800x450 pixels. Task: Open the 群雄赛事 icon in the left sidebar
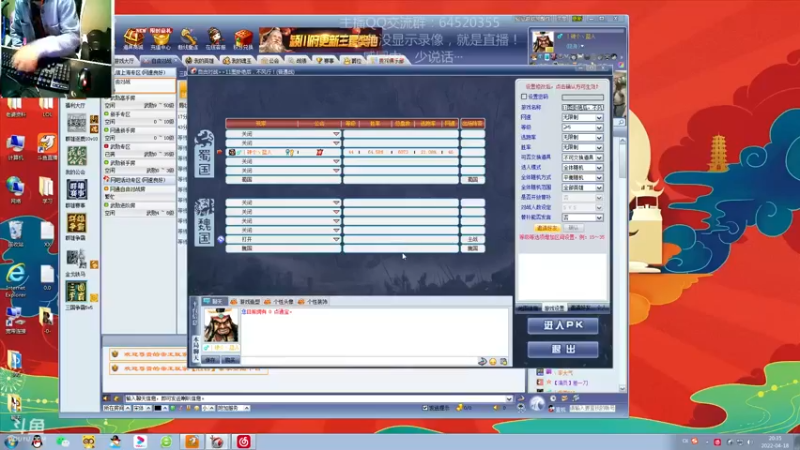77,189
